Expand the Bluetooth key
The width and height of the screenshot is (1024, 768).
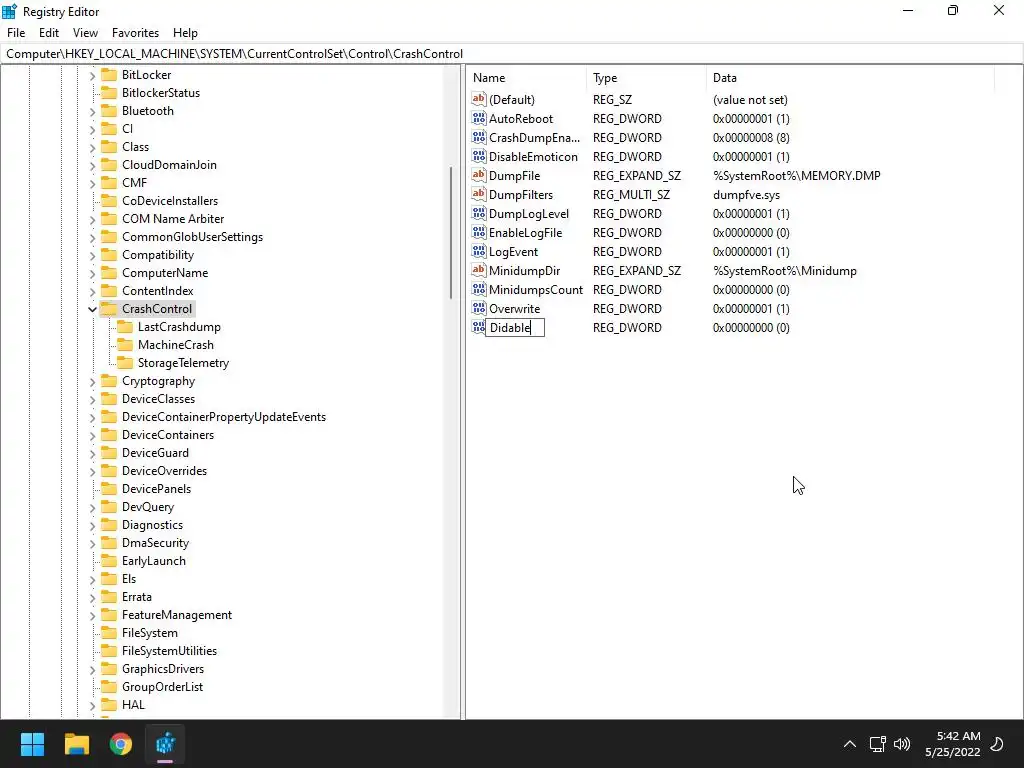[x=92, y=111]
